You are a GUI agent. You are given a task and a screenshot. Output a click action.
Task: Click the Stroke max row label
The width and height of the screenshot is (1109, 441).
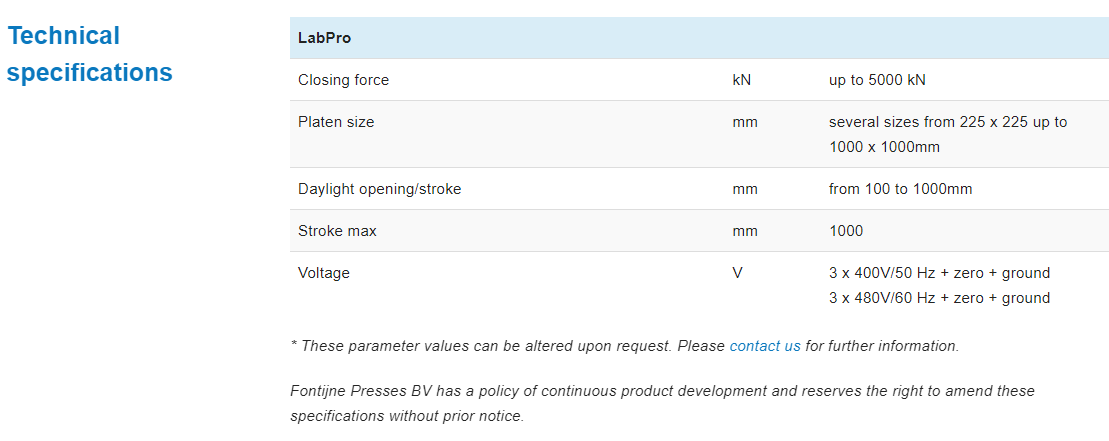[337, 231]
